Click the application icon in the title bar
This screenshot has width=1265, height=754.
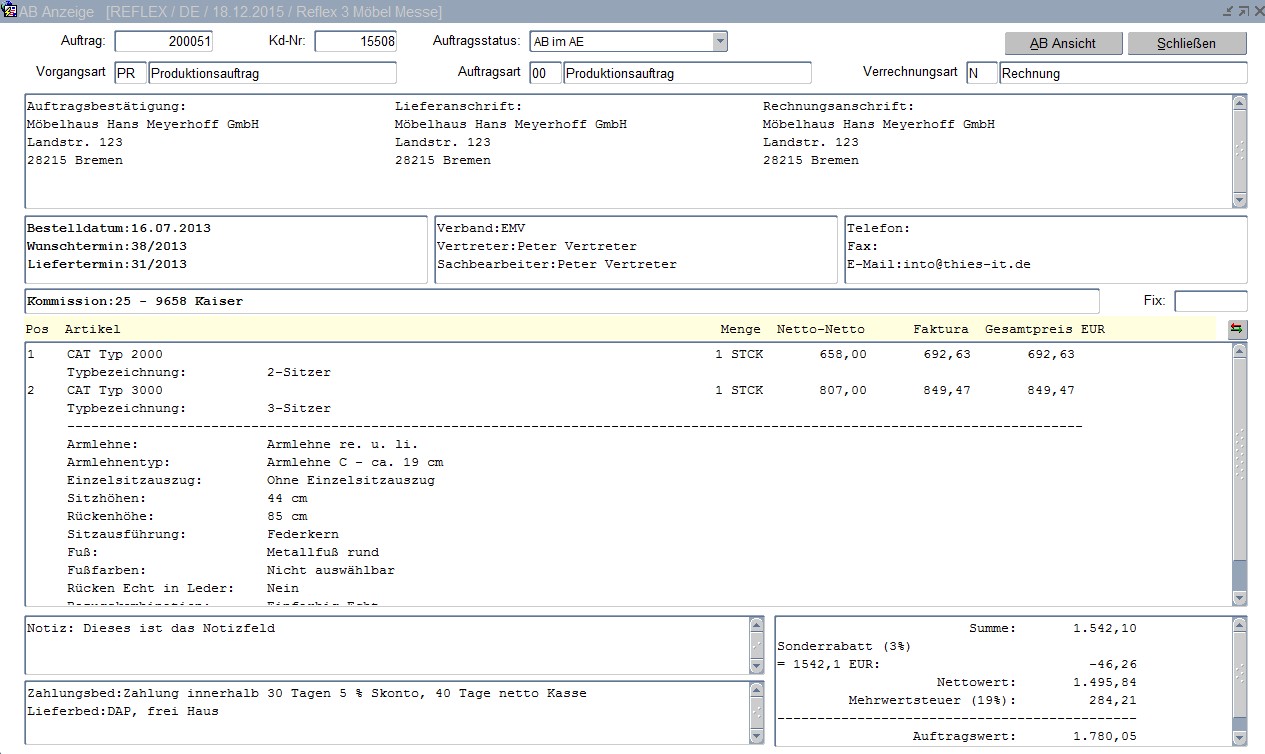click(x=9, y=11)
